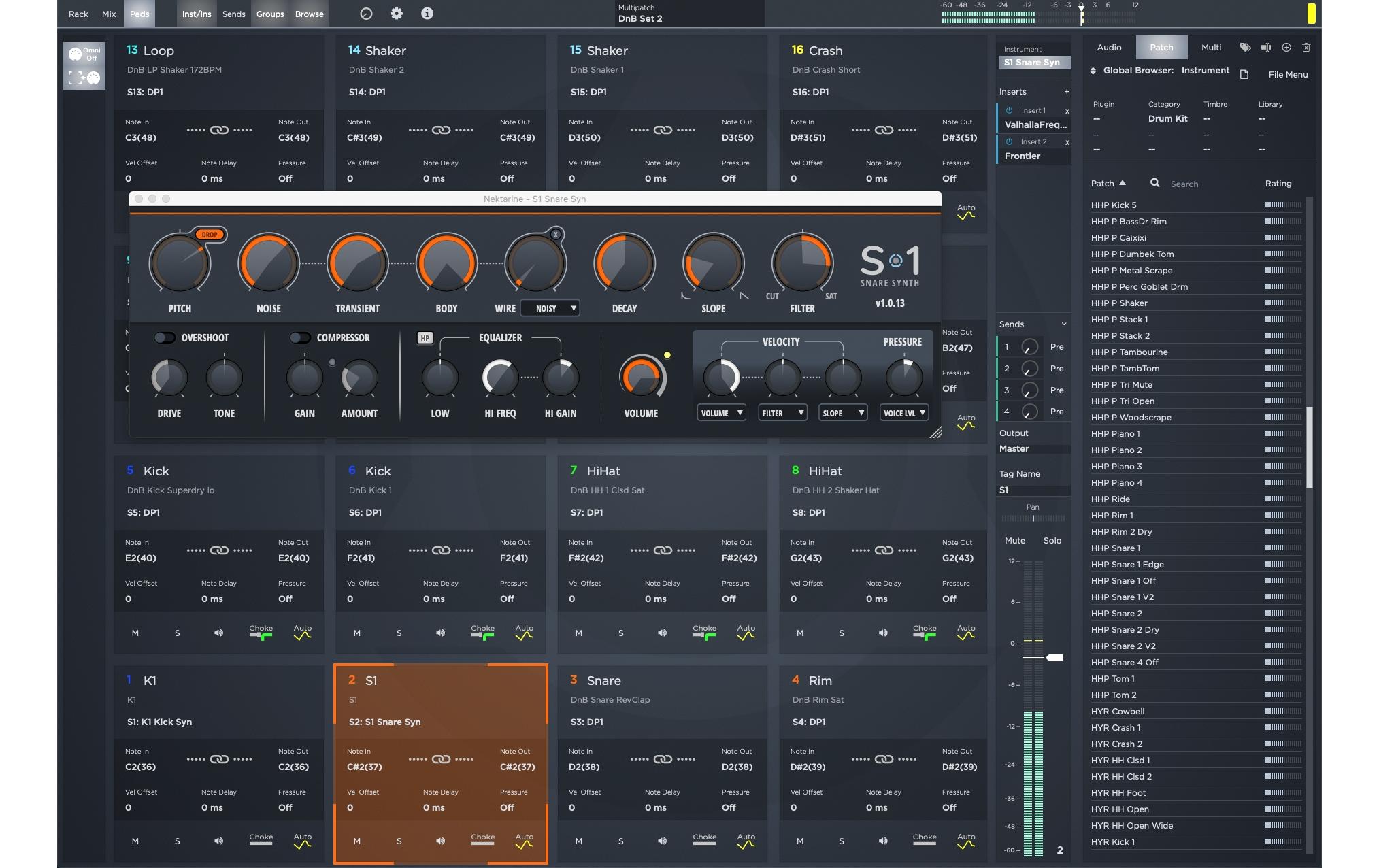Viewport: 1379px width, 868px height.
Task: Click the MIDI learn pad-select icon
Action: point(84,78)
